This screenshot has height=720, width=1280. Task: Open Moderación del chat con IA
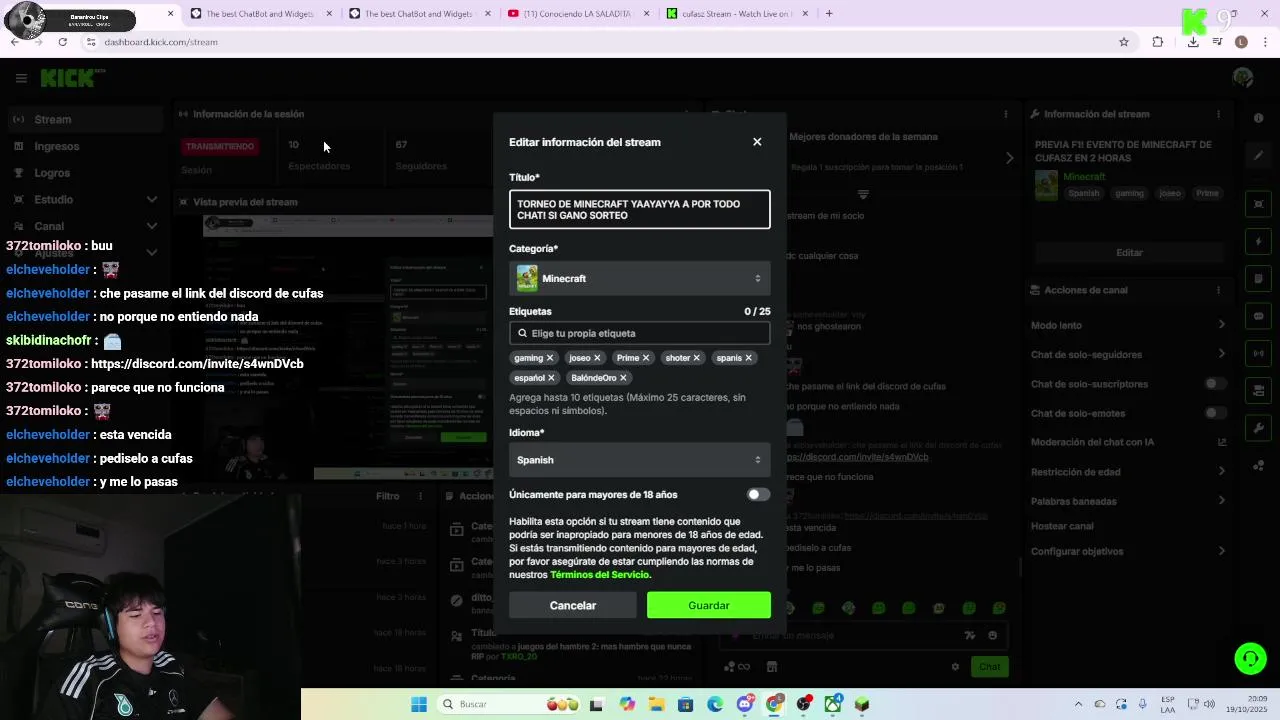pos(1128,442)
